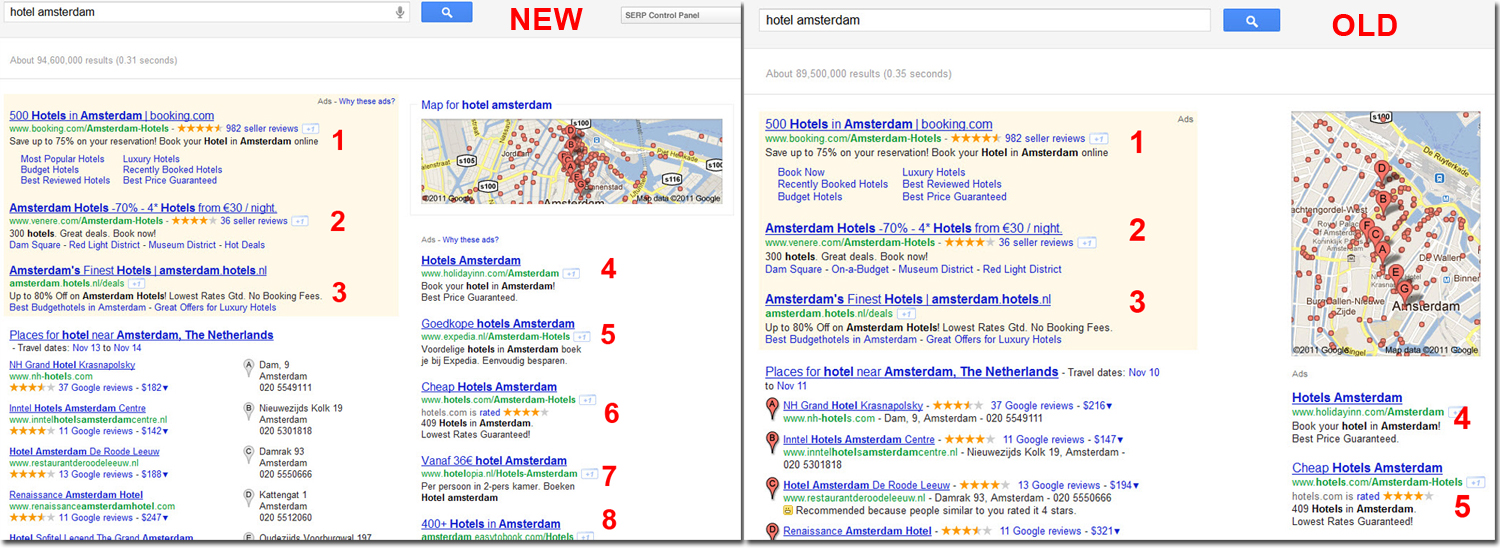This screenshot has height=549, width=1500.
Task: Open '400+ Hotels in Amsterdam' ad title
Action: pos(491,524)
